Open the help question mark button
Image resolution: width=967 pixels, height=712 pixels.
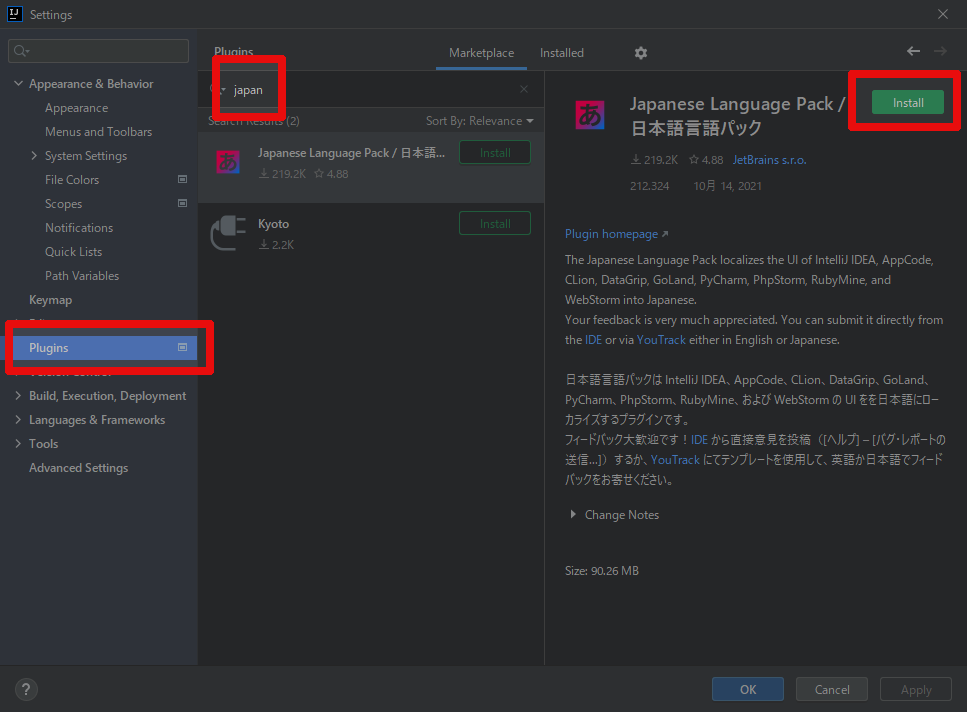pyautogui.click(x=26, y=689)
